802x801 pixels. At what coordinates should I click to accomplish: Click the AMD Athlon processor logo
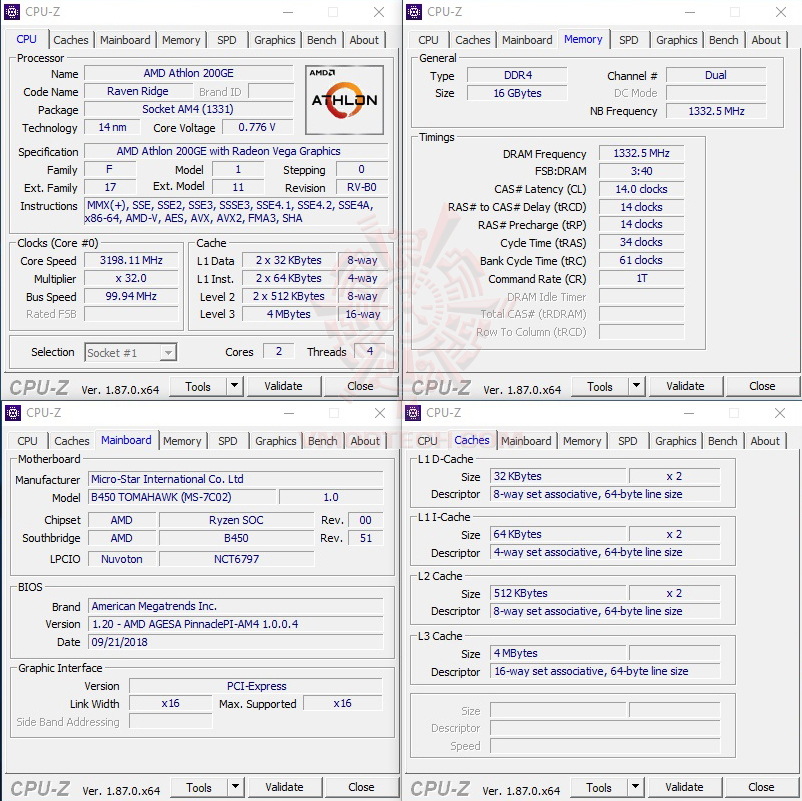point(344,100)
